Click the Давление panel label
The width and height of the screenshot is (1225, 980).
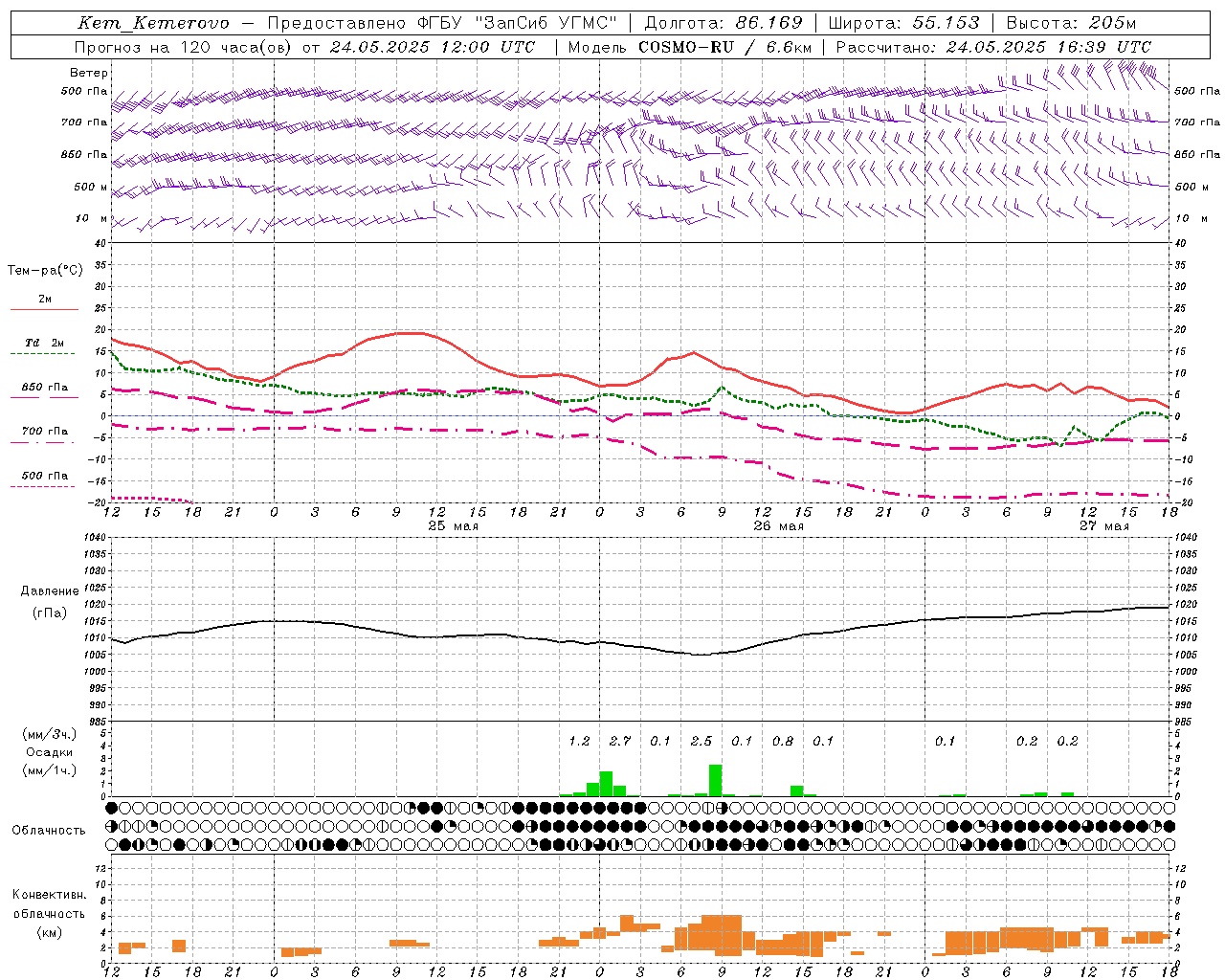click(x=50, y=591)
